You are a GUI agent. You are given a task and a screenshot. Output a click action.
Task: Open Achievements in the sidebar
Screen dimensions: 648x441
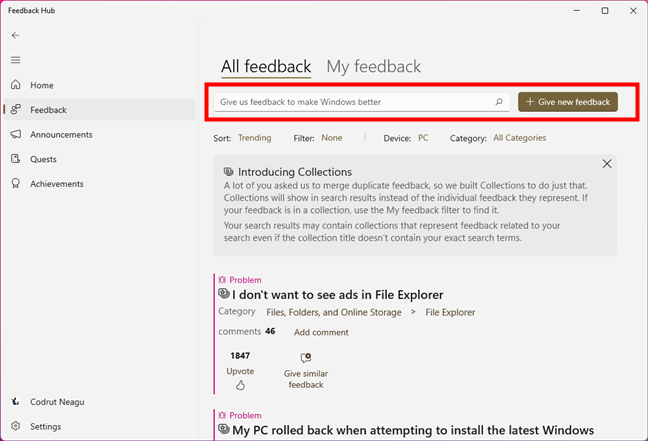coord(99,184)
